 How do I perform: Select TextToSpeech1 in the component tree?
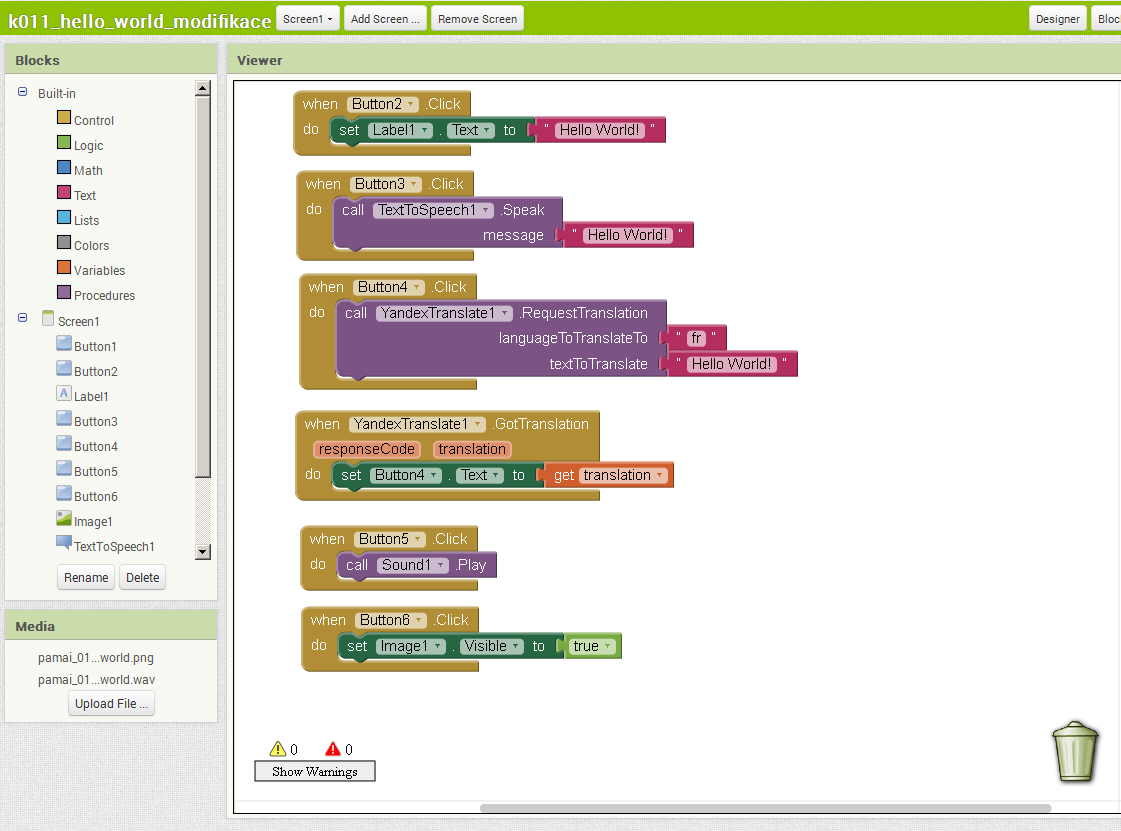tap(114, 546)
